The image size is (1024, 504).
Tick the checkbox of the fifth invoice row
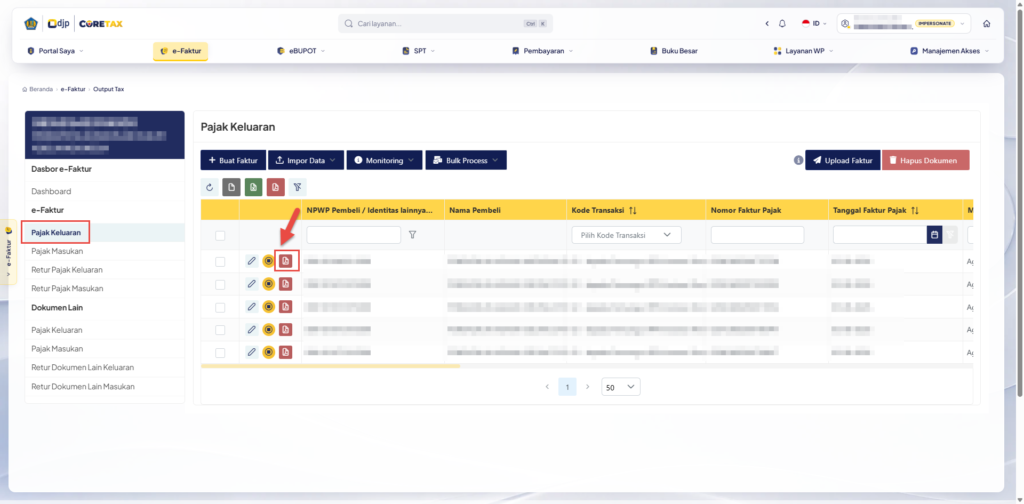click(x=220, y=353)
